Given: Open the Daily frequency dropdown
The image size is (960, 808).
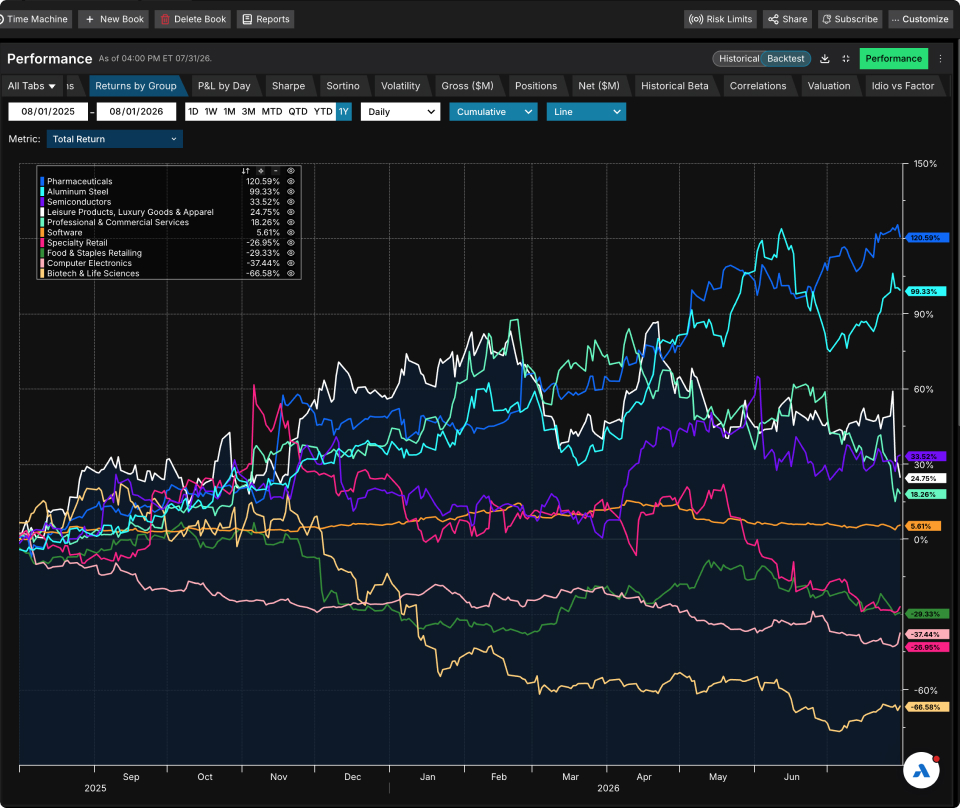Looking at the screenshot, I should point(400,112).
